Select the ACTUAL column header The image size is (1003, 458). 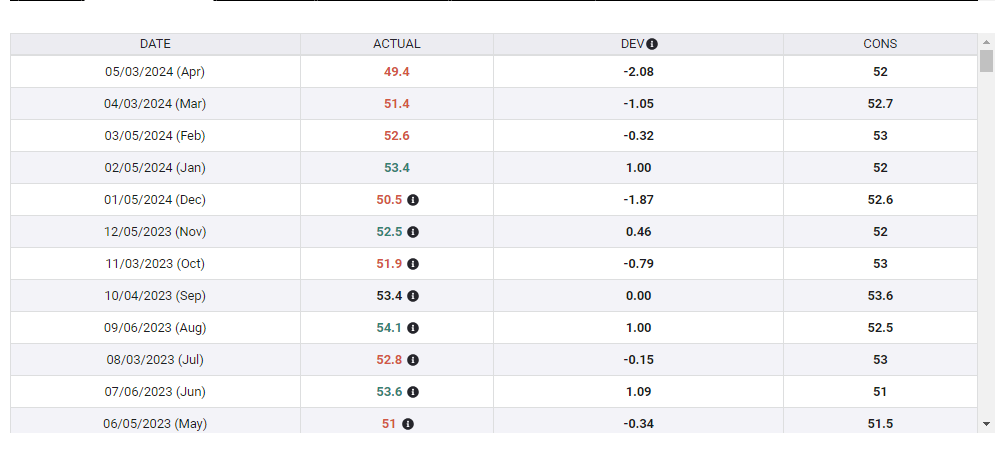click(396, 44)
